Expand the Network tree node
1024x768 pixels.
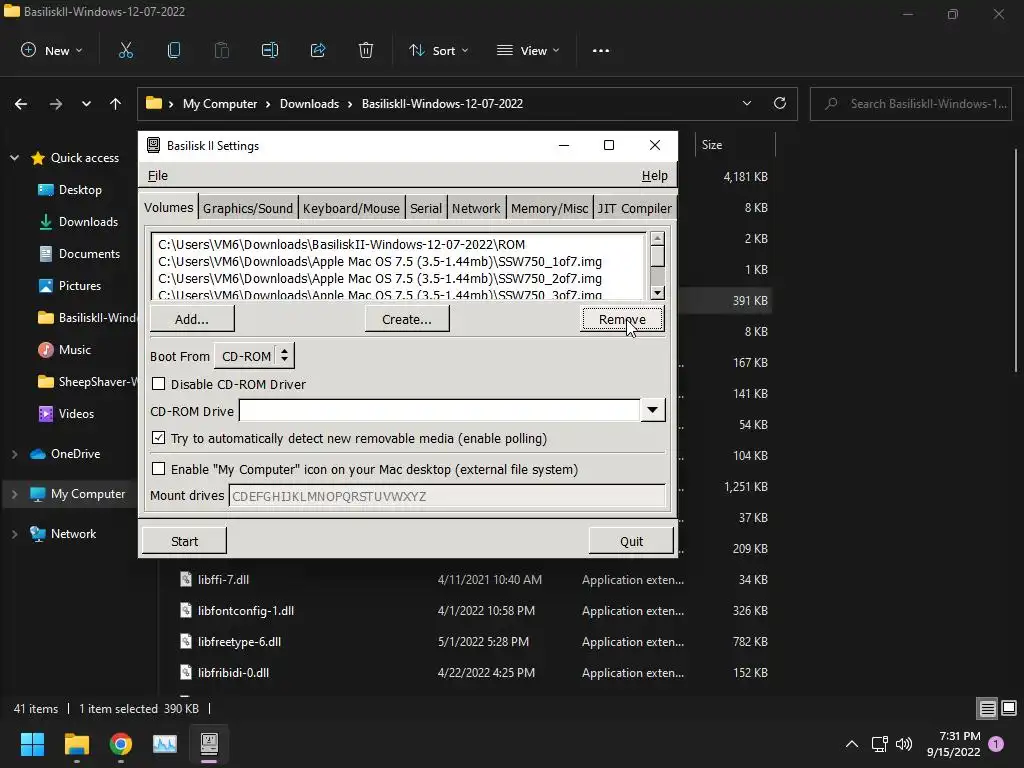[x=14, y=534]
